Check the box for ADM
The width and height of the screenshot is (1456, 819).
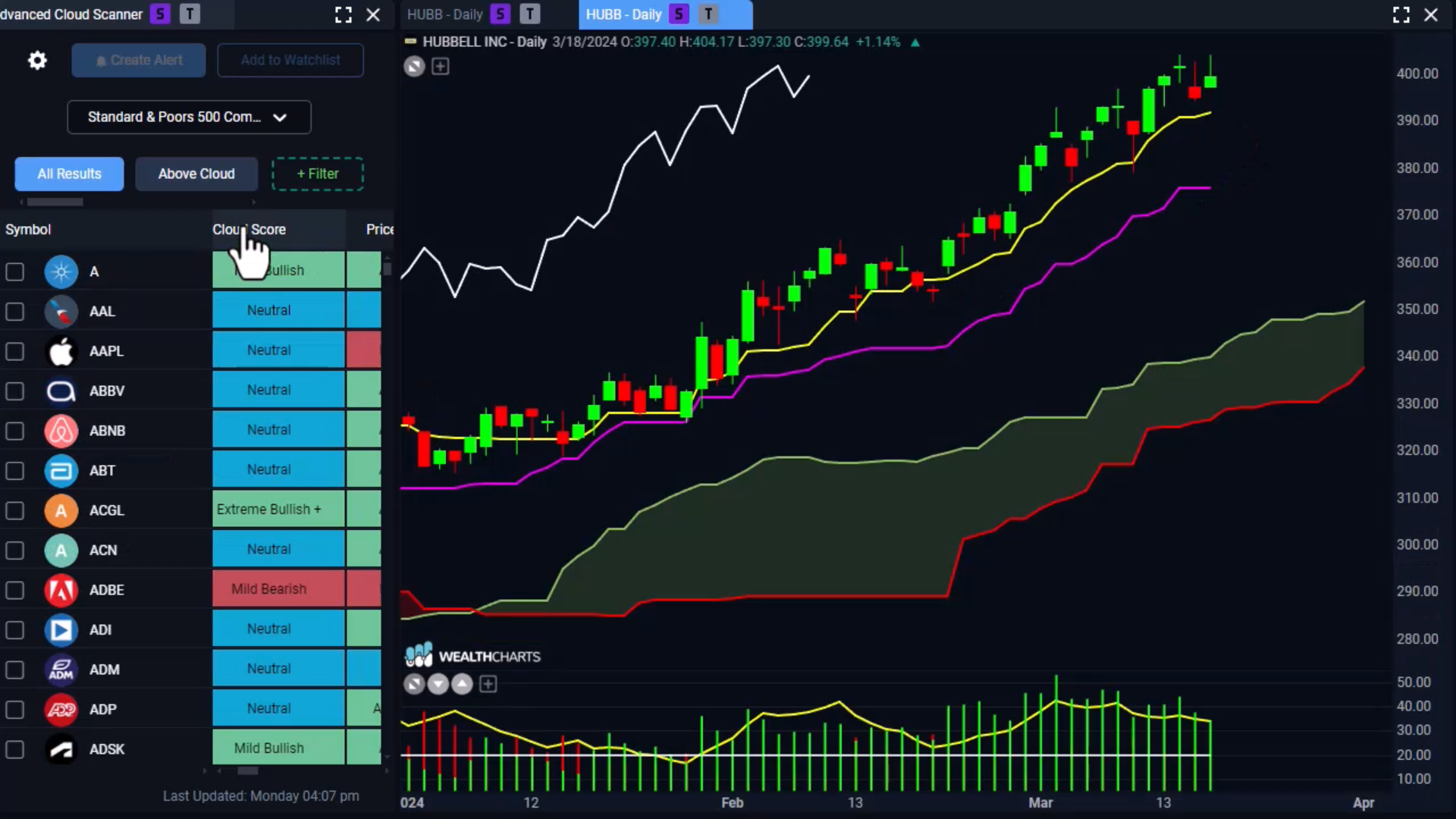(x=15, y=670)
